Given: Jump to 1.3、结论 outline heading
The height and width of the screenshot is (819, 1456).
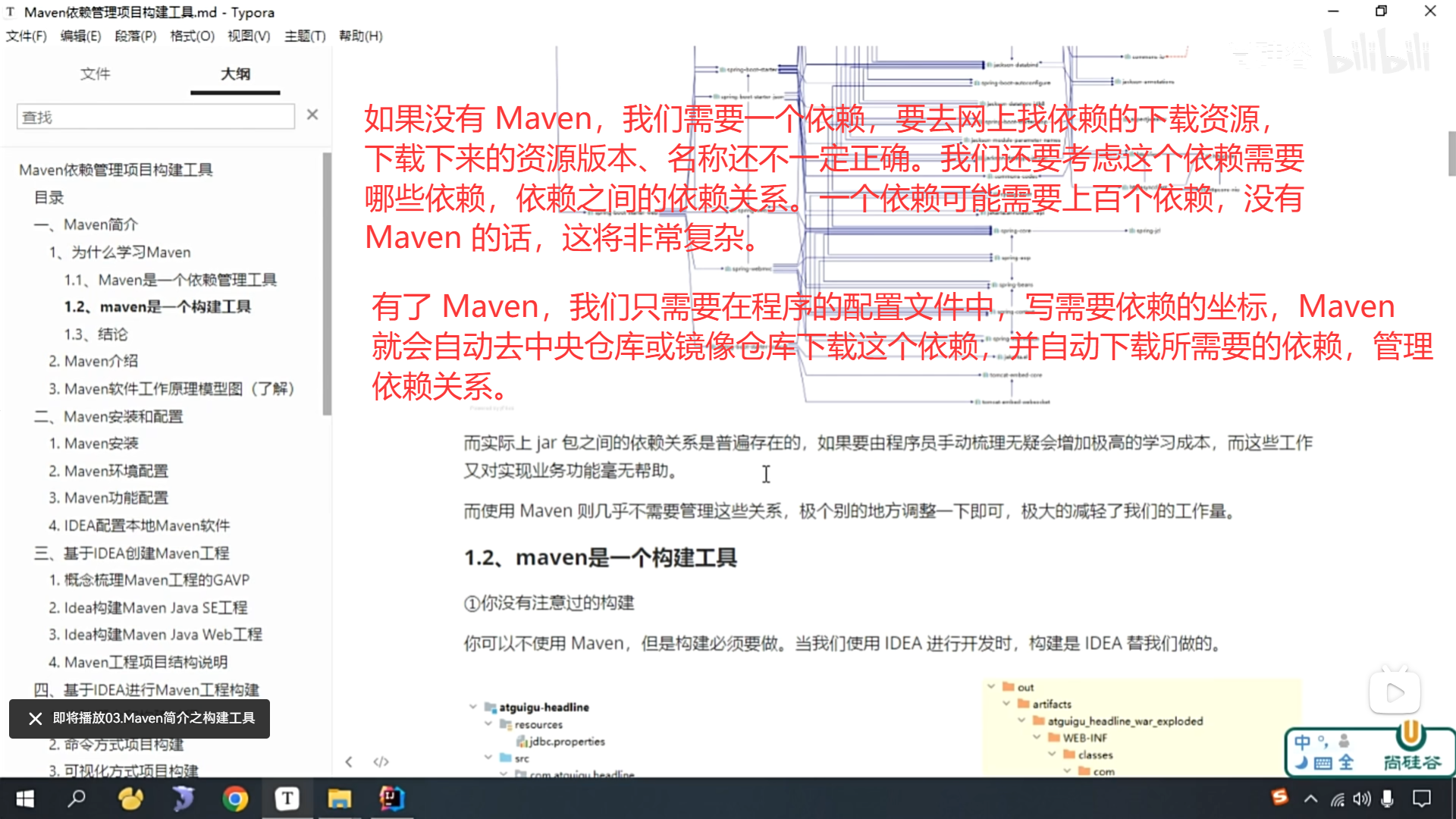Looking at the screenshot, I should point(96,334).
